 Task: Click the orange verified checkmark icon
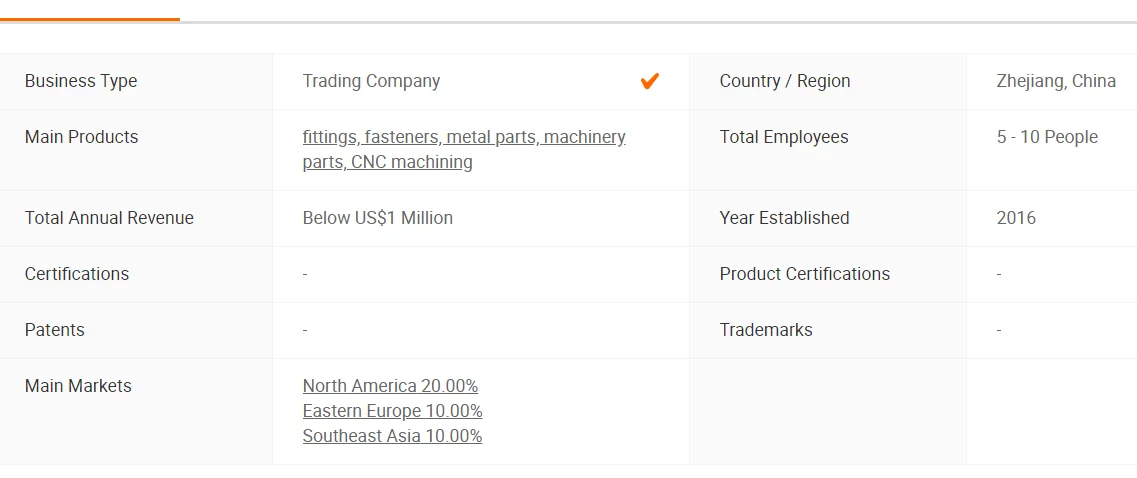click(x=650, y=81)
